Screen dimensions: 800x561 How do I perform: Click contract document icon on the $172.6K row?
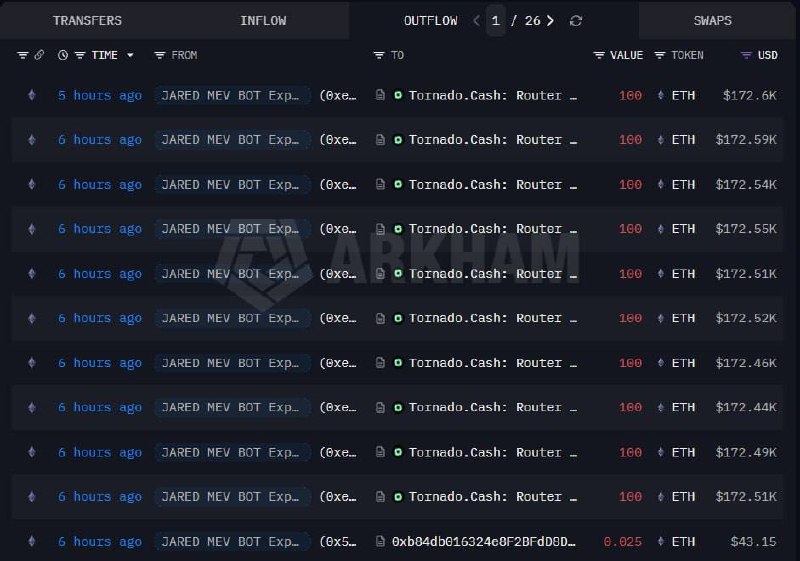coord(380,95)
